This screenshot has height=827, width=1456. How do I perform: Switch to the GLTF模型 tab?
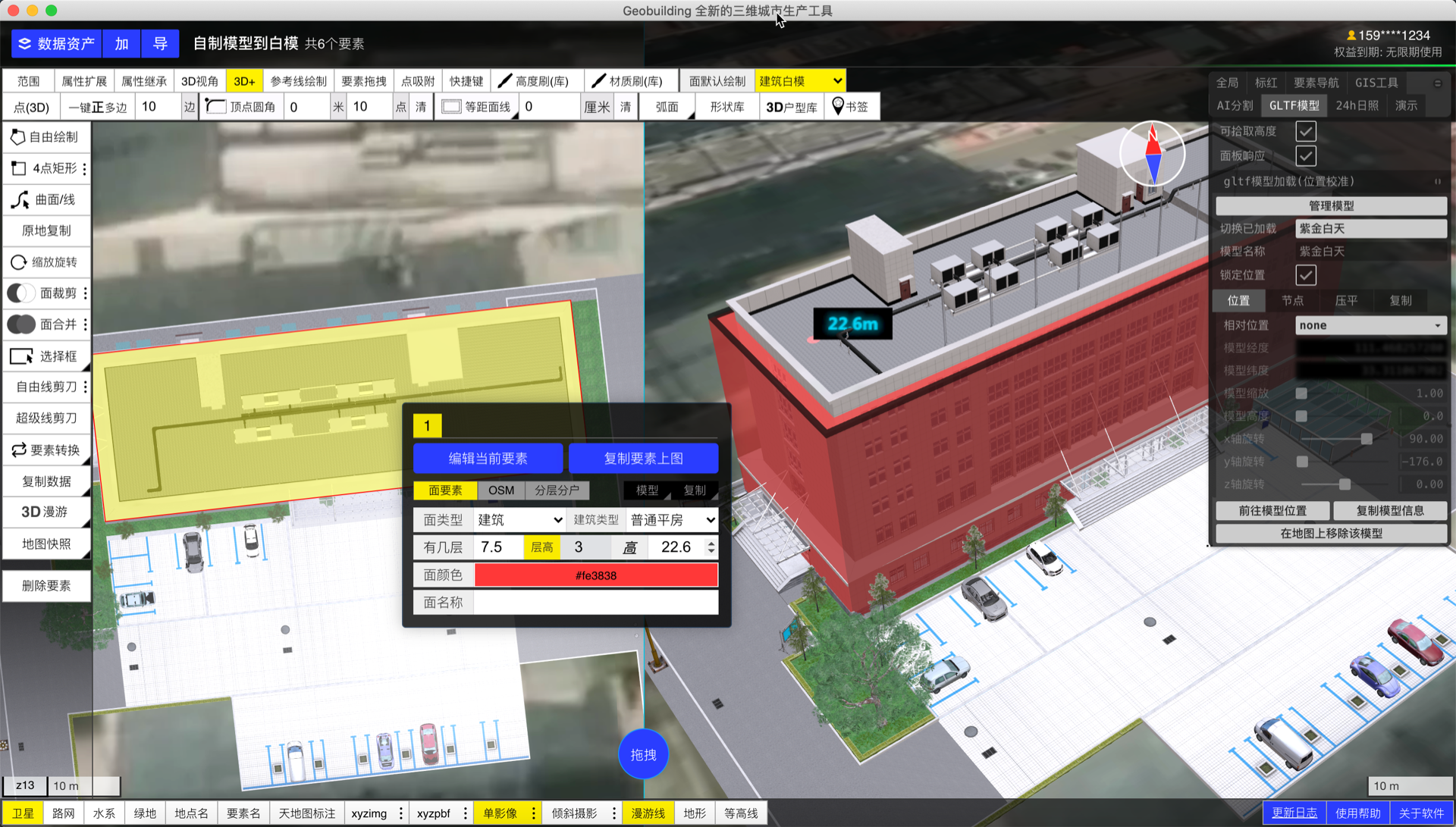click(x=1294, y=105)
